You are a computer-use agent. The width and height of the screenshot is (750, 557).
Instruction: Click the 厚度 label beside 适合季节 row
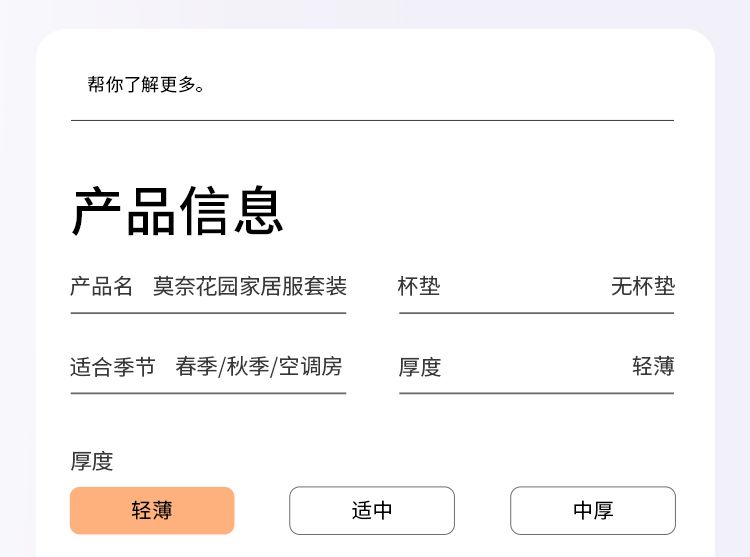tap(420, 367)
